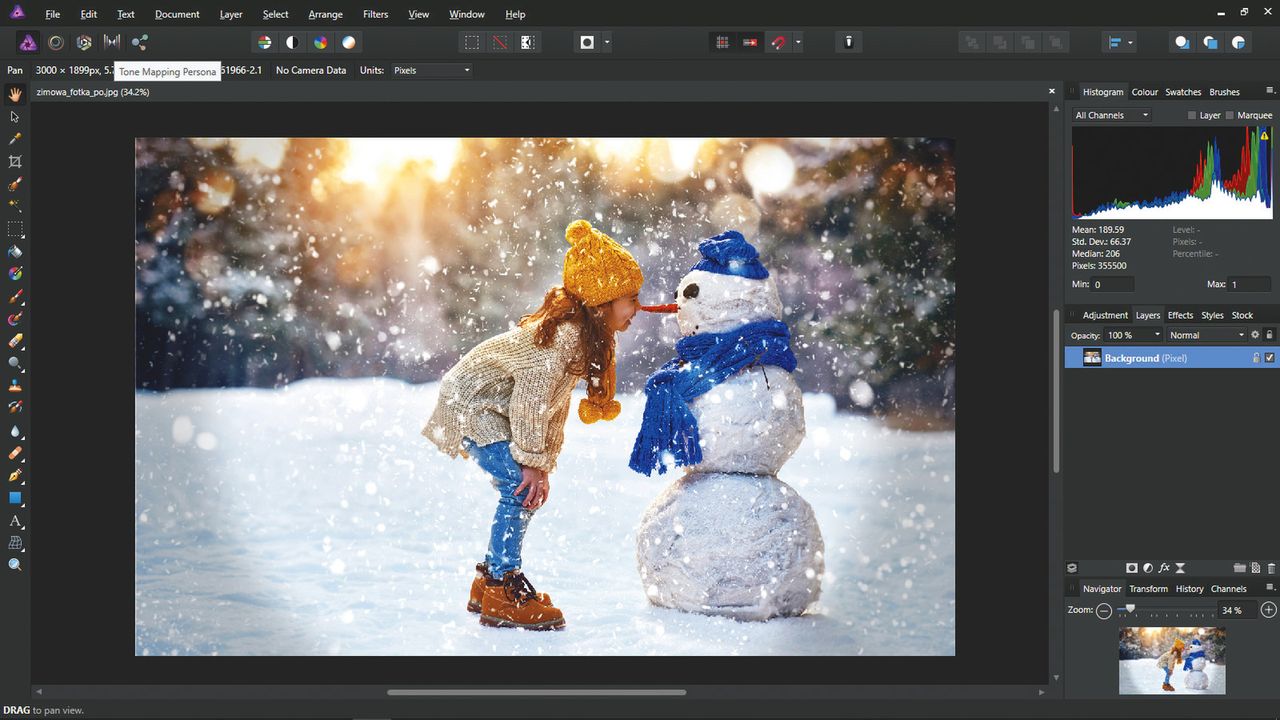Add a mask layer from Layers panel

(x=1132, y=568)
